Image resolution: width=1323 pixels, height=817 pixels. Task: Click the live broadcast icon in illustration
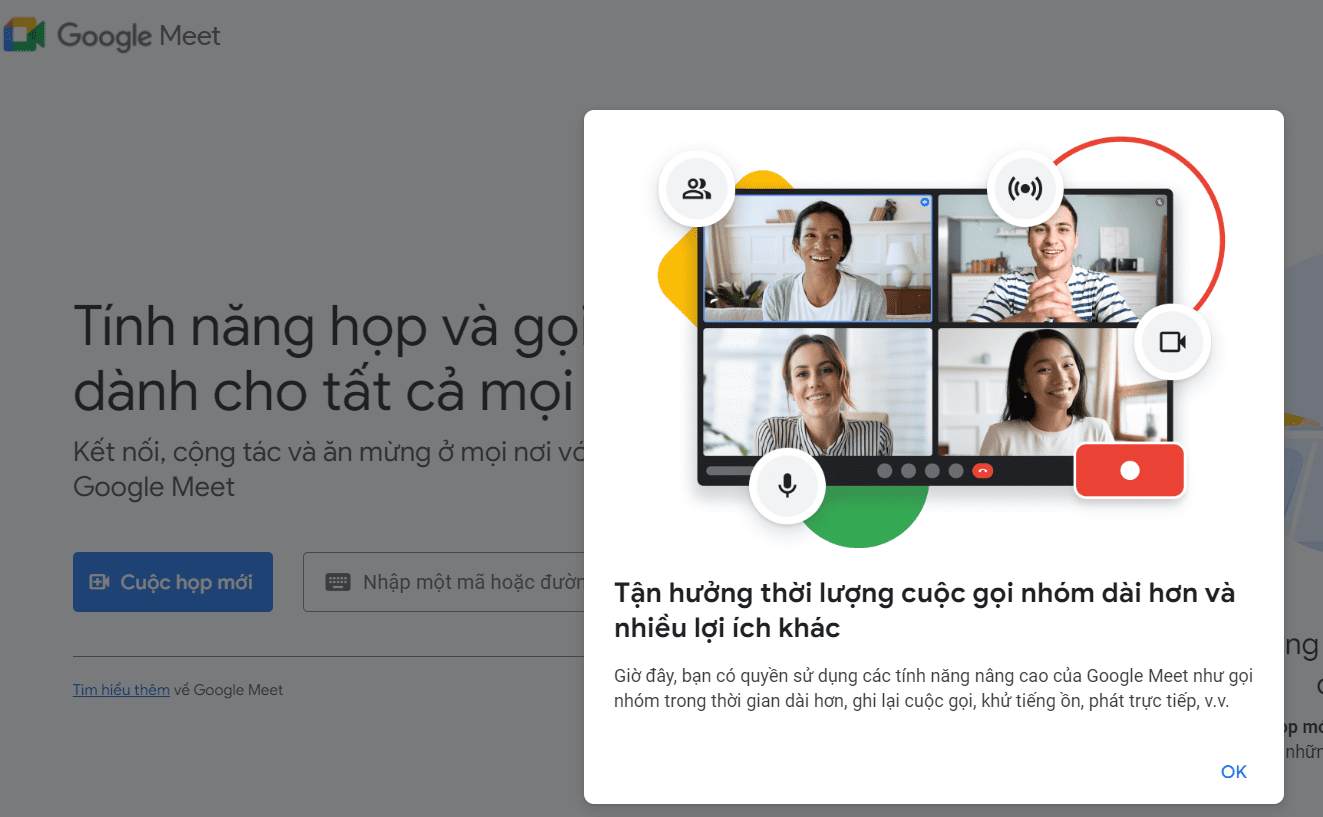[x=1025, y=188]
